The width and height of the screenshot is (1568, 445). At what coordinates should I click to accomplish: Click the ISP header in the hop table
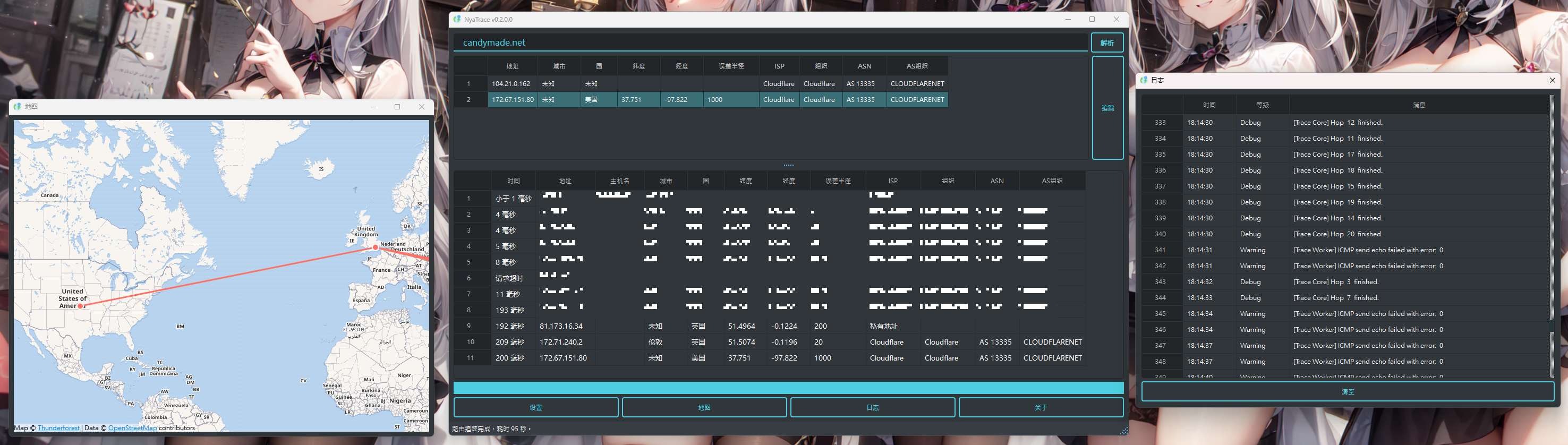click(x=893, y=181)
